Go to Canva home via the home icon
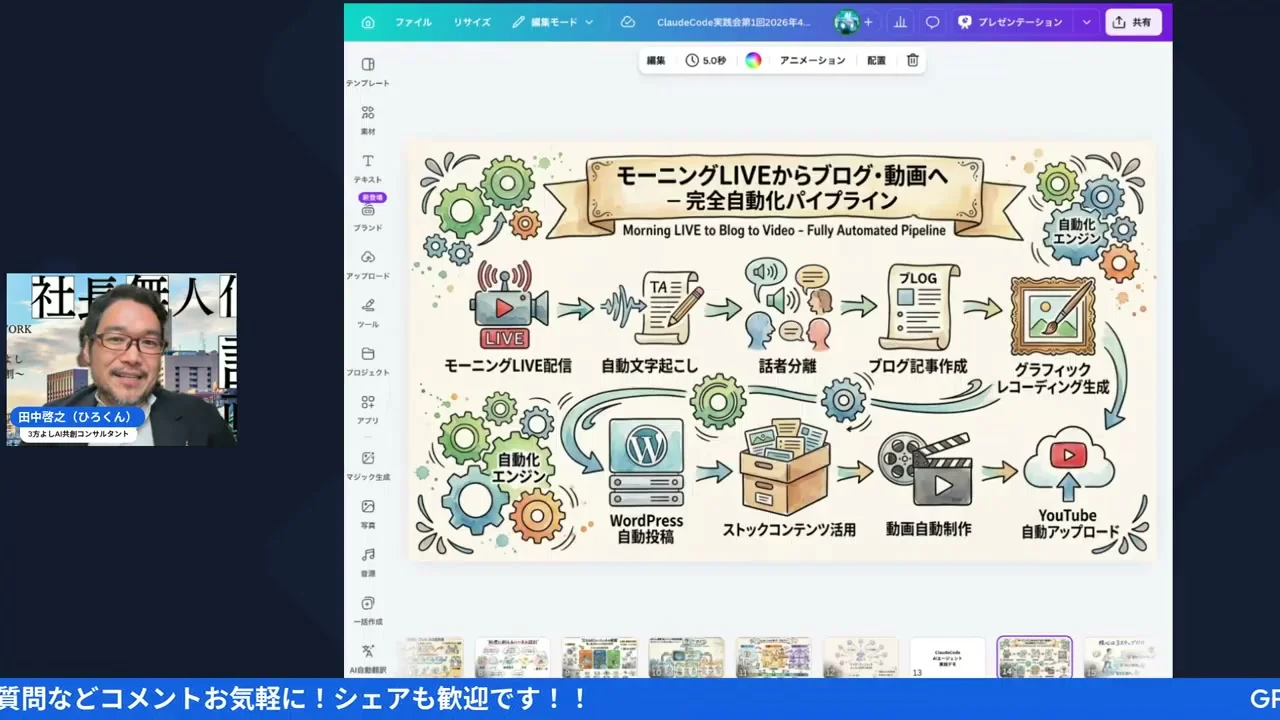Screen dimensions: 1280x720 (x=367, y=21)
